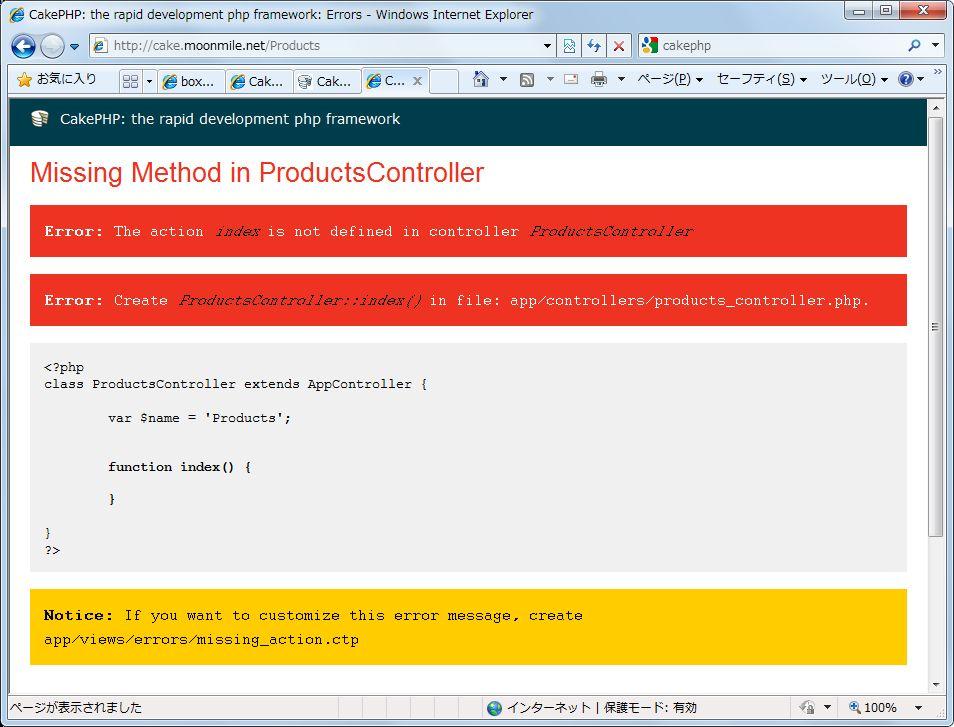This screenshot has height=727, width=954.
Task: Click the CakePHP header link
Action: [x=229, y=119]
